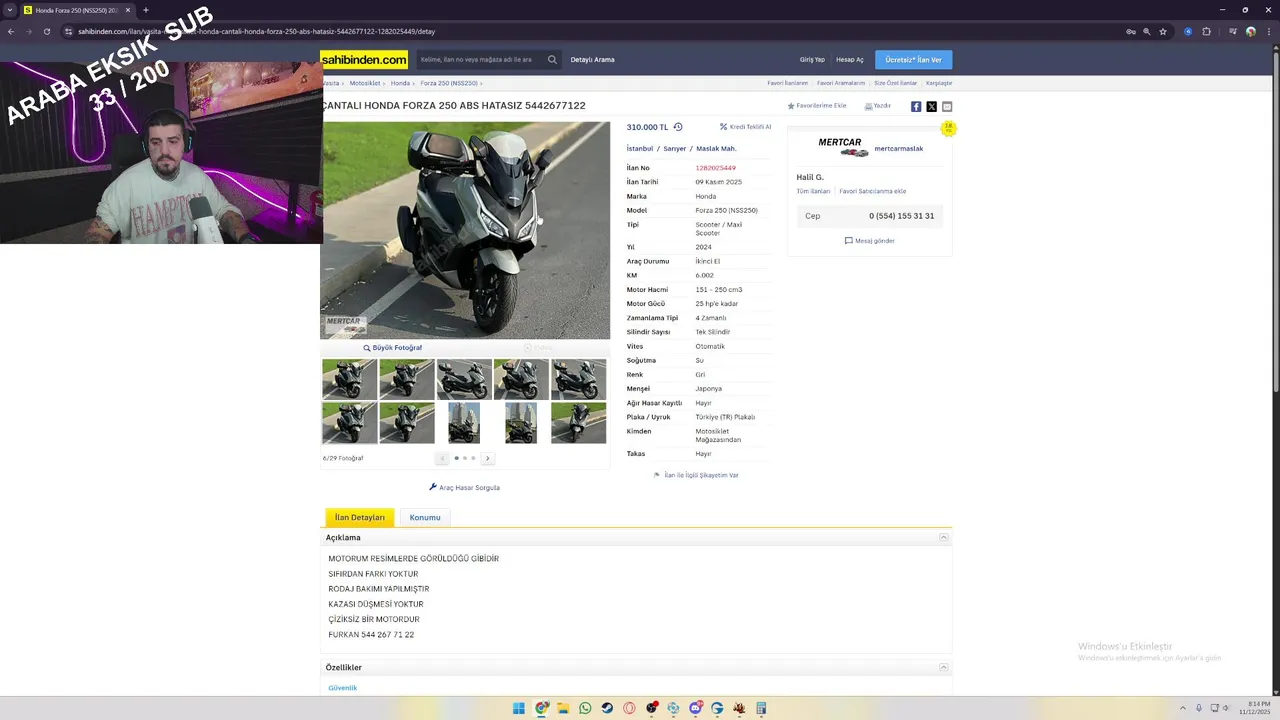Select first motorcycle photo thumbnail
The image size is (1280, 720).
pos(350,380)
